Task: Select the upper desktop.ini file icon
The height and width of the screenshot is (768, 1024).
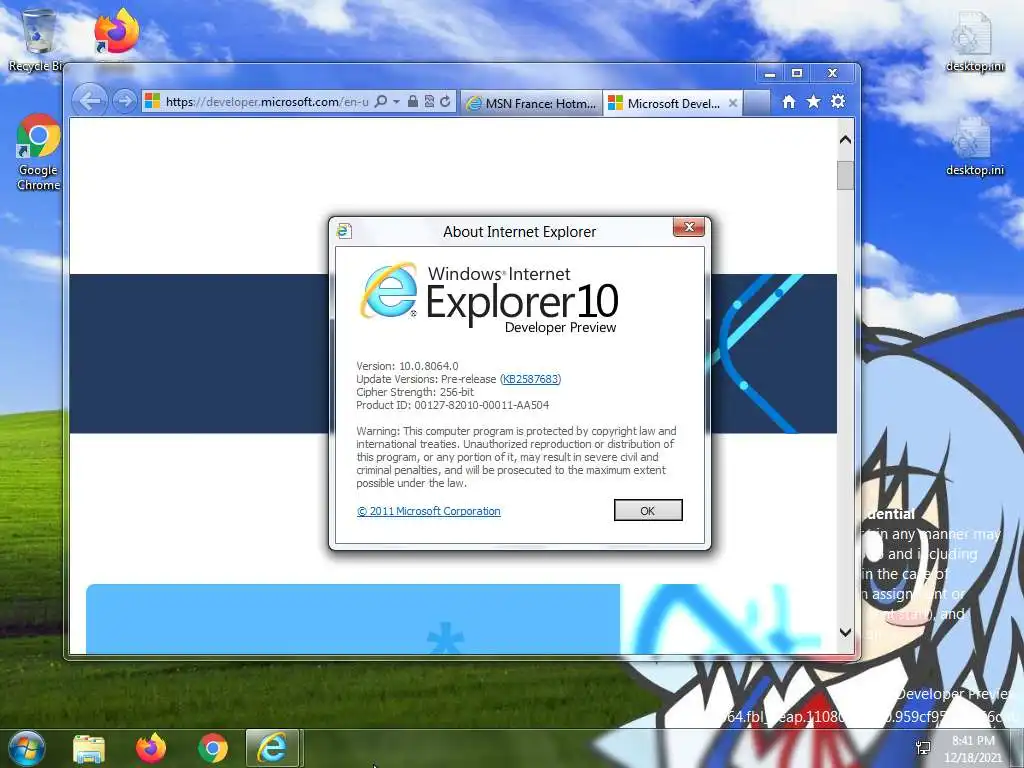Action: [x=974, y=40]
